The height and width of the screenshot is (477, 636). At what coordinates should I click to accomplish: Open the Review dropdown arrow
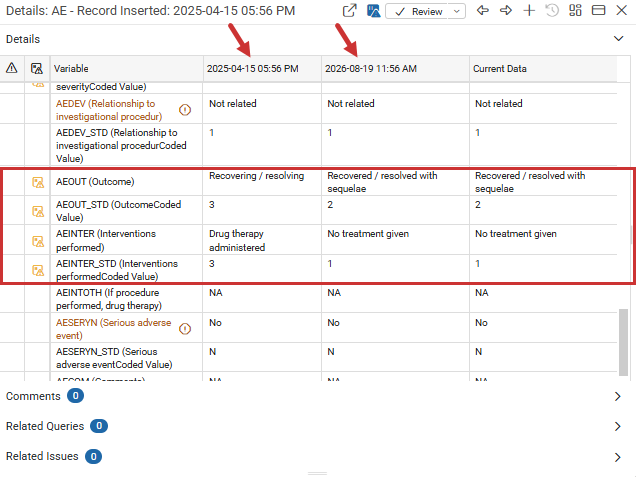tap(457, 11)
